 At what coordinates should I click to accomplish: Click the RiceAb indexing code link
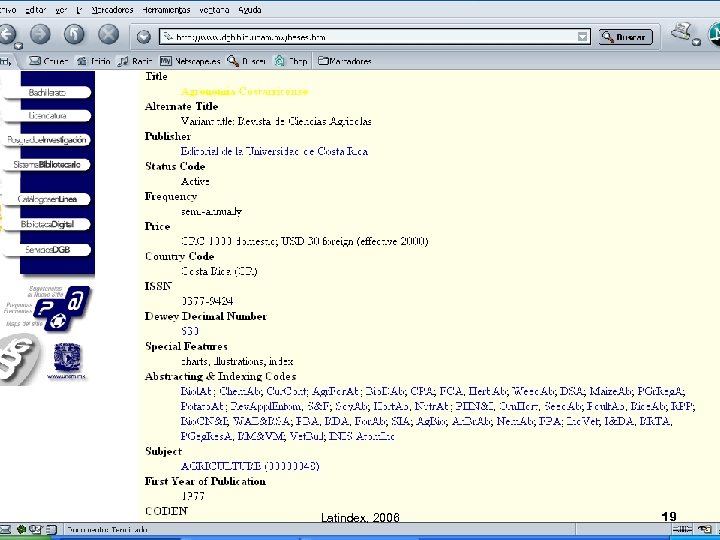tap(648, 406)
